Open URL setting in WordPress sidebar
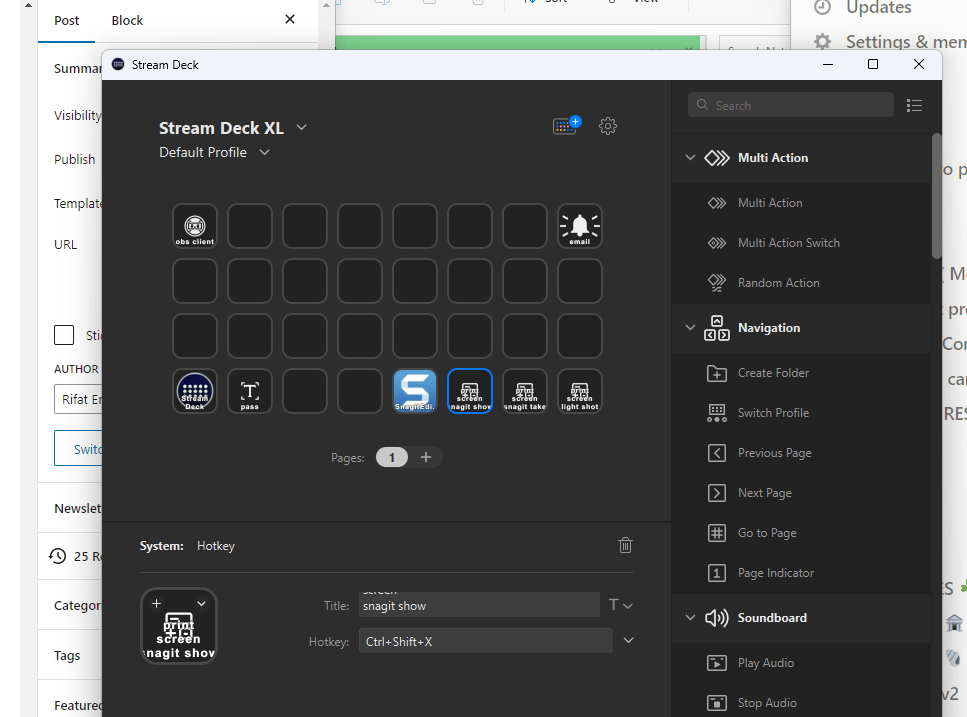The image size is (967, 717). point(65,245)
